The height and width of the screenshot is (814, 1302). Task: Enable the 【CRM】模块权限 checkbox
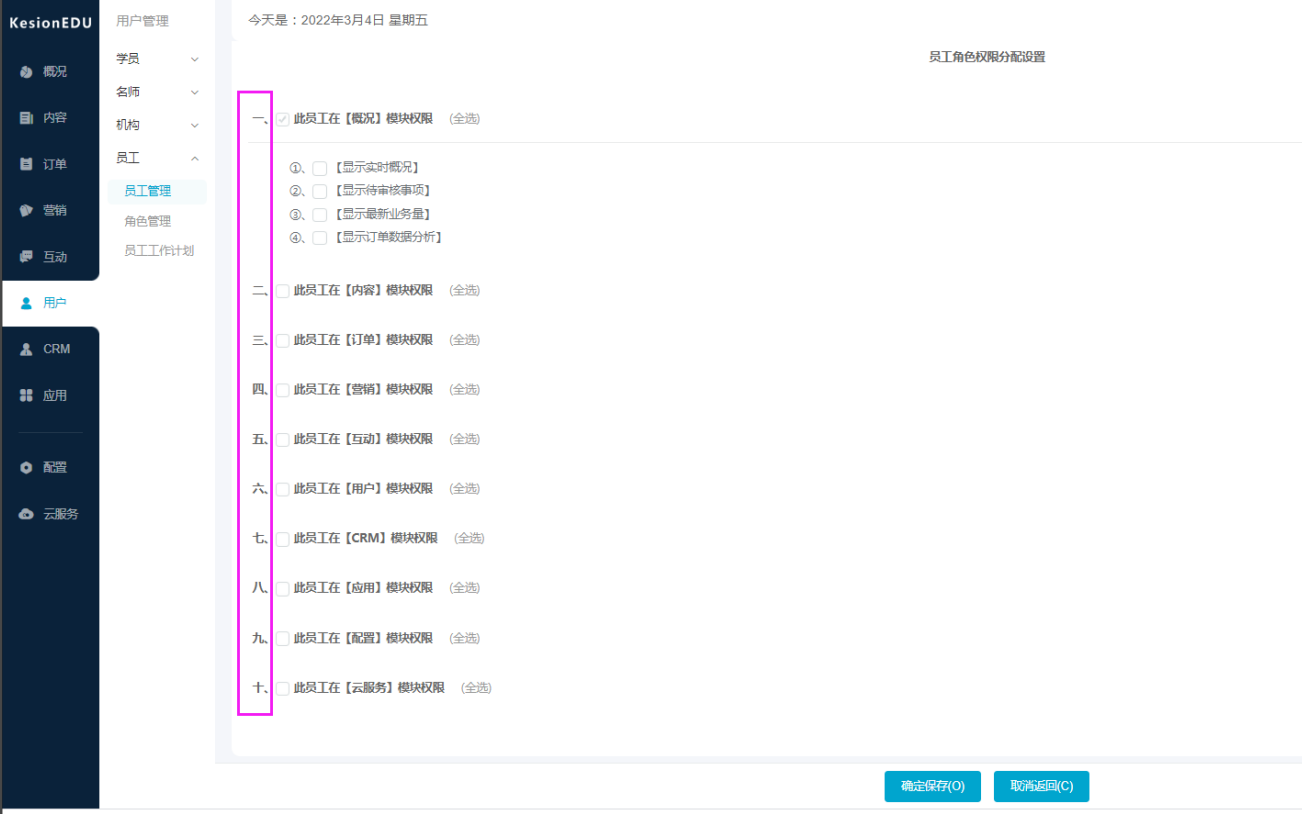click(x=283, y=539)
